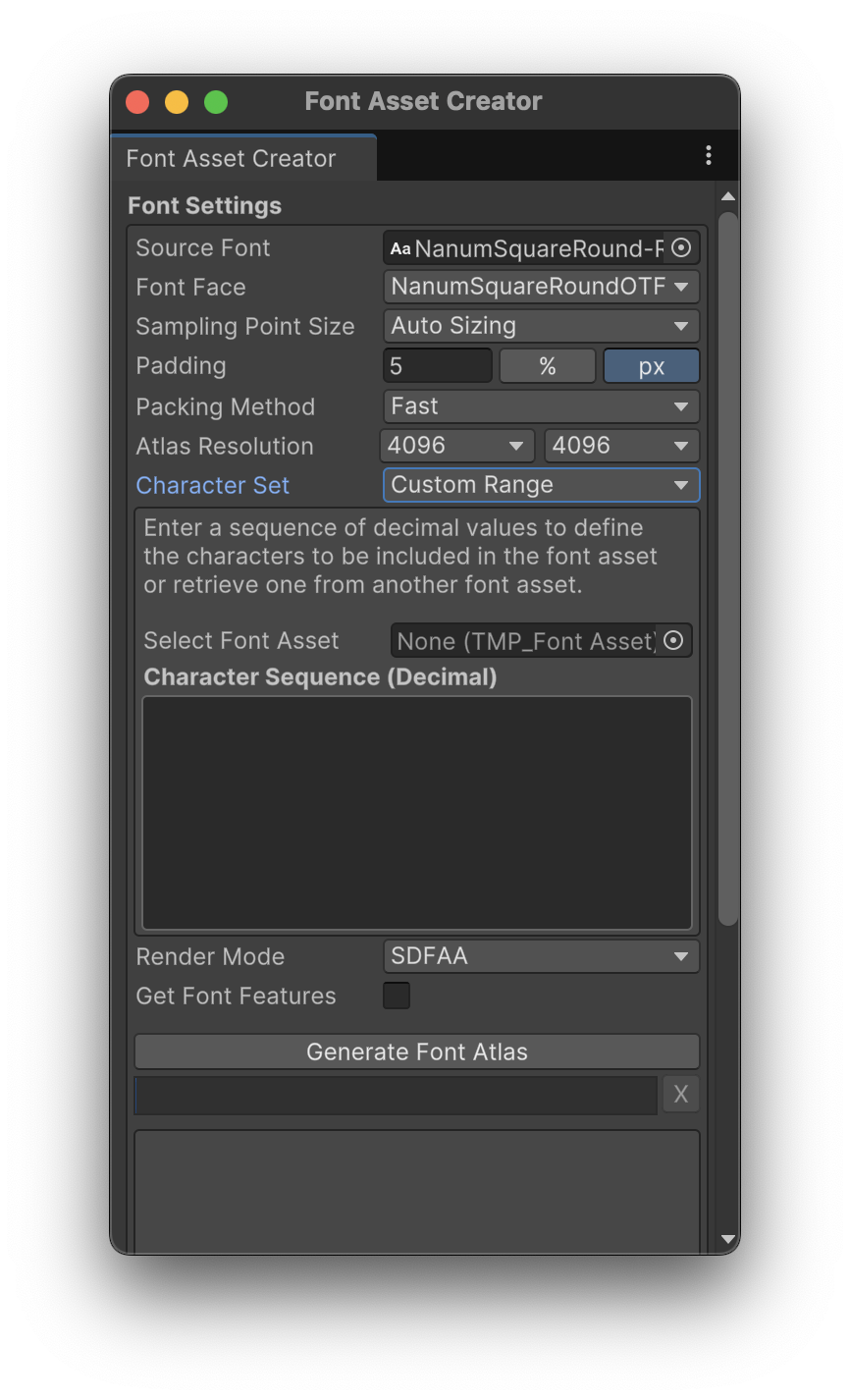The height and width of the screenshot is (1400, 850).
Task: Click the Aa font icon in Source Font
Action: [400, 248]
